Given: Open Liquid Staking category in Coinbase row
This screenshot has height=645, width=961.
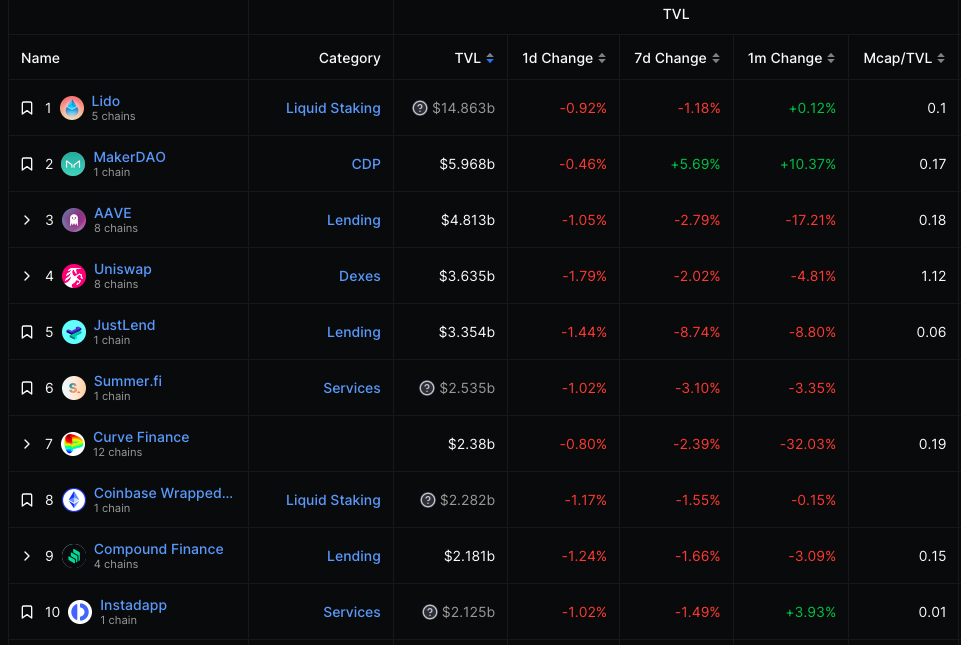Looking at the screenshot, I should [x=333, y=500].
